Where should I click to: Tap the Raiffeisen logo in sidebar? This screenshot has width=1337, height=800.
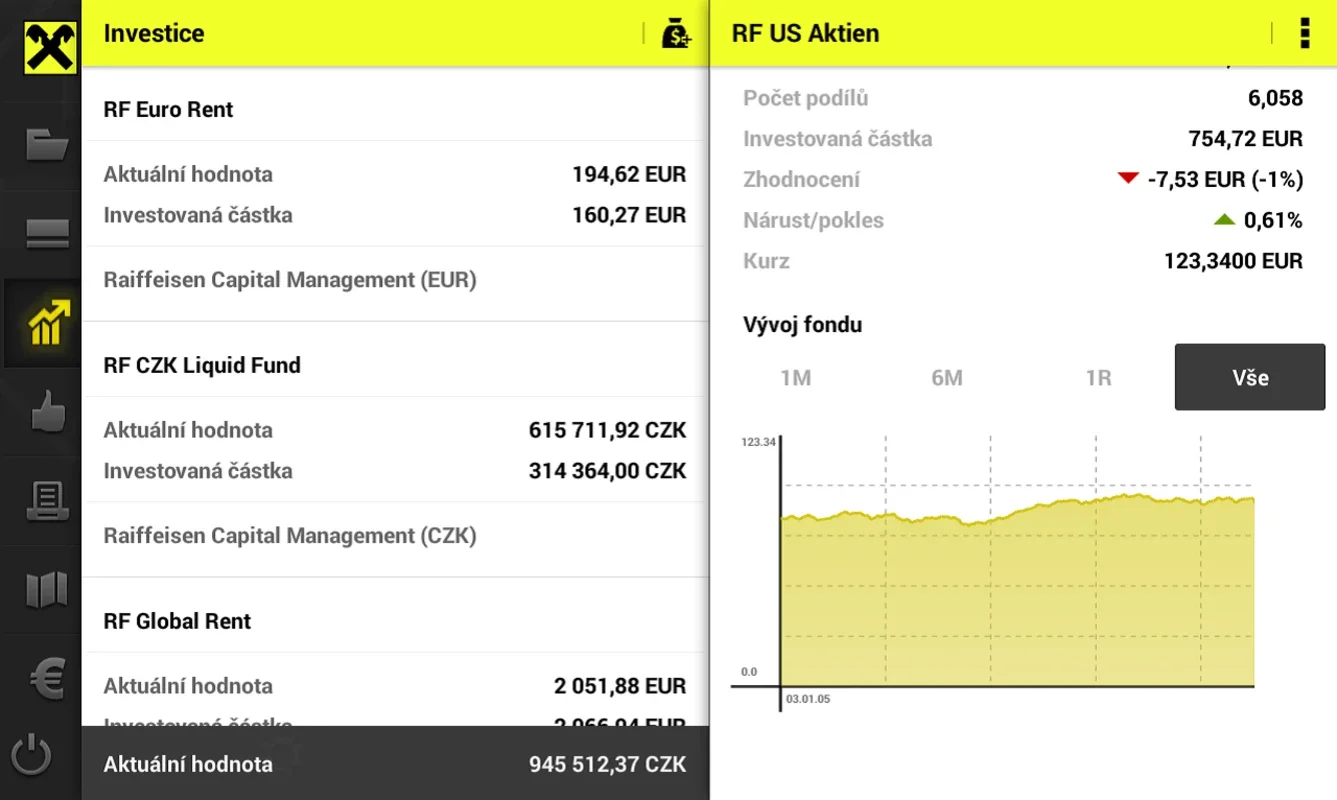click(x=49, y=47)
